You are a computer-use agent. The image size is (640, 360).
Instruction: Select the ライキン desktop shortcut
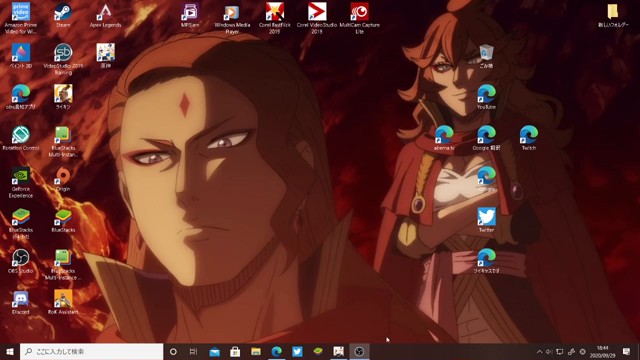63,97
